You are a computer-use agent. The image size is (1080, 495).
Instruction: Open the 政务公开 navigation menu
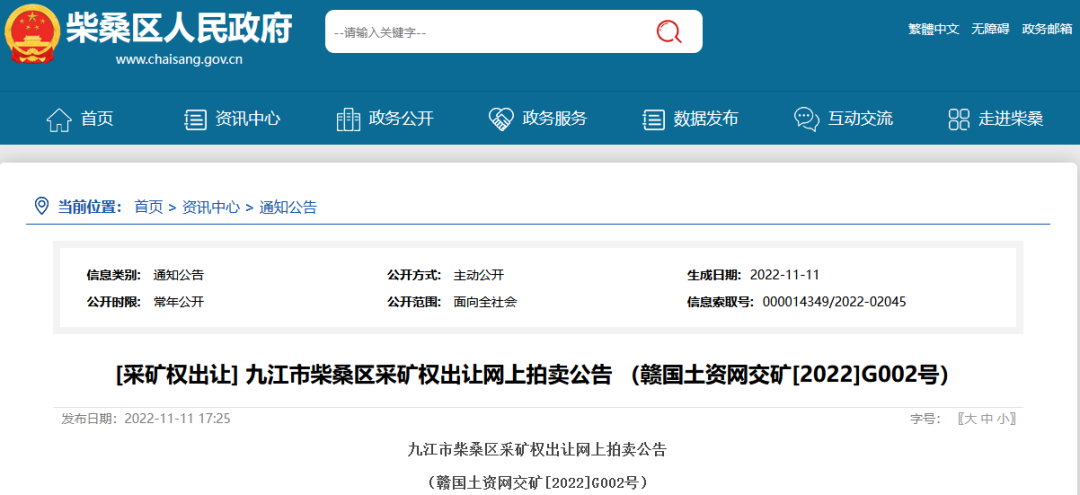401,119
